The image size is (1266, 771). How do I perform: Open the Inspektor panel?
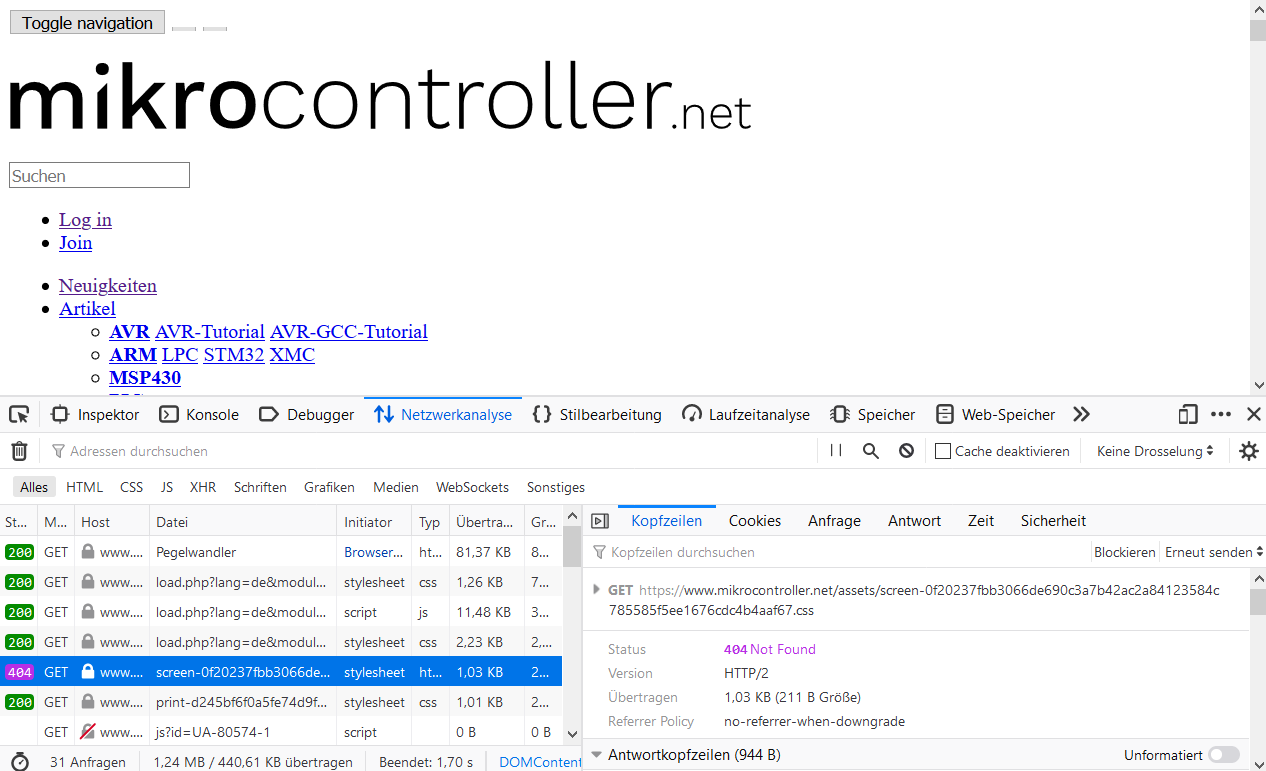(x=96, y=414)
